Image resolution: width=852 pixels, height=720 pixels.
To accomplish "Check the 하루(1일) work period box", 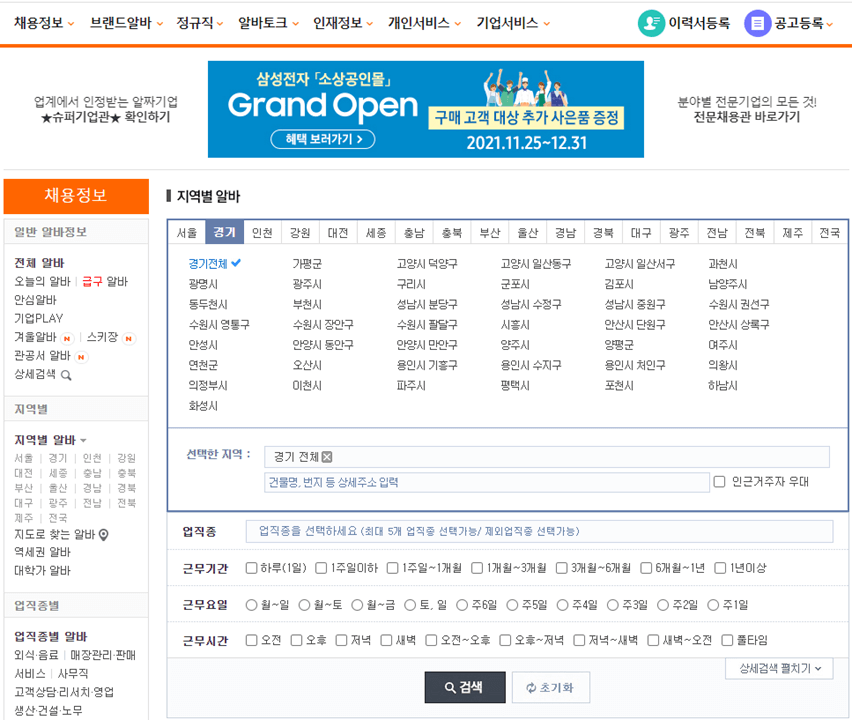I will [x=251, y=568].
